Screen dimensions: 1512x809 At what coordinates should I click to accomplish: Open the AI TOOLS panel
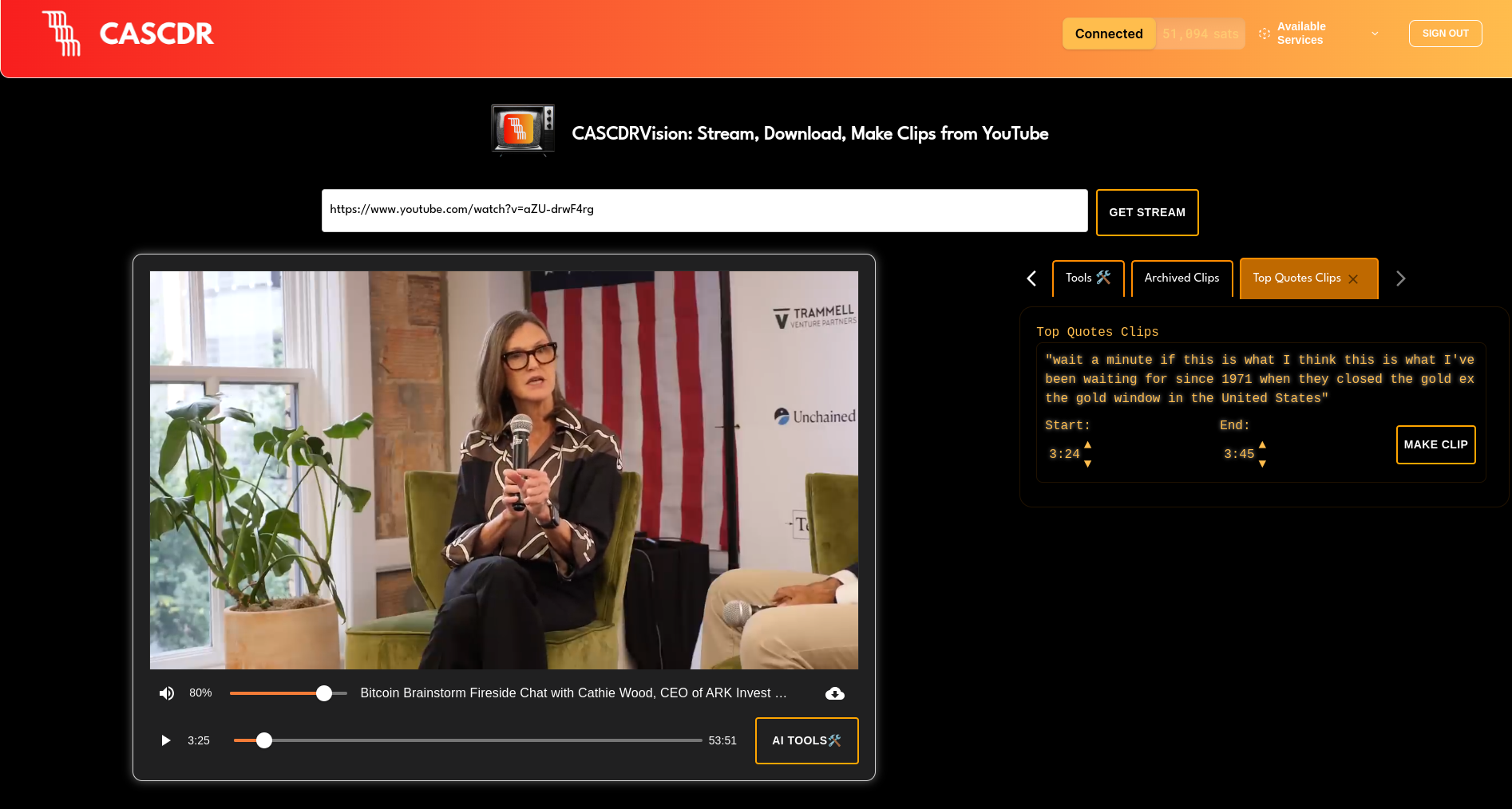(x=806, y=740)
